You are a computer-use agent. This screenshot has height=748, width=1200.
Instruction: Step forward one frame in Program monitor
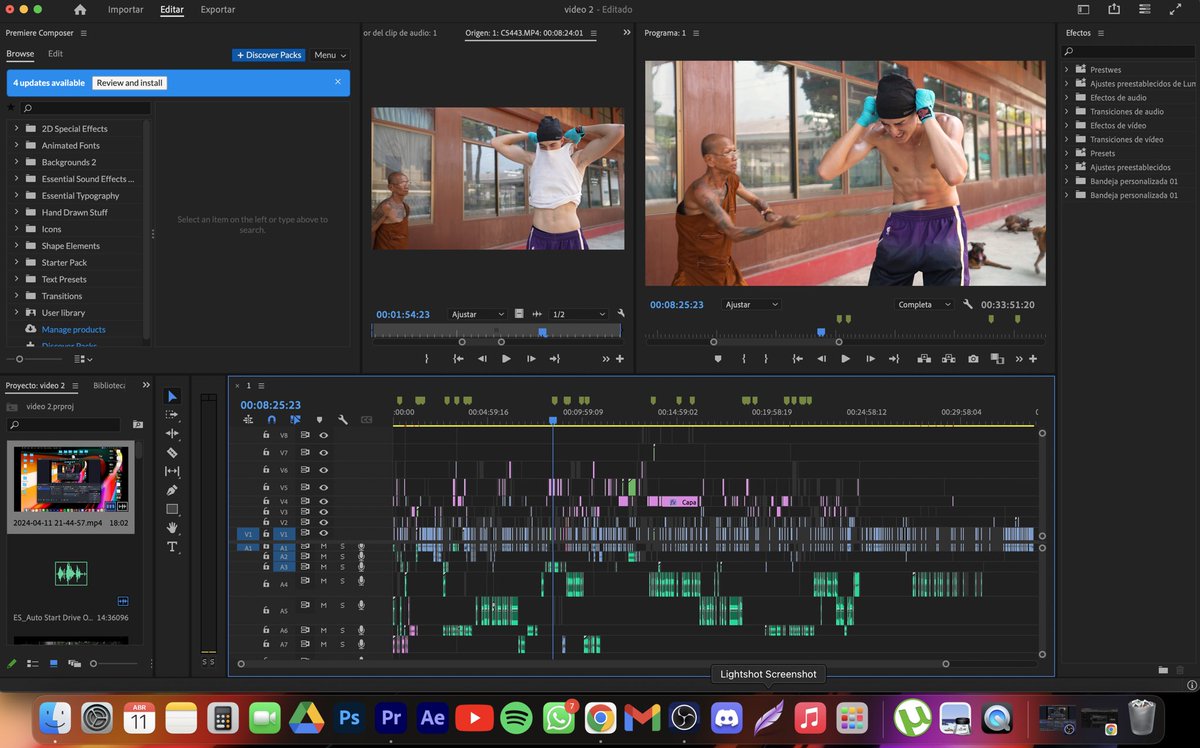tap(869, 359)
